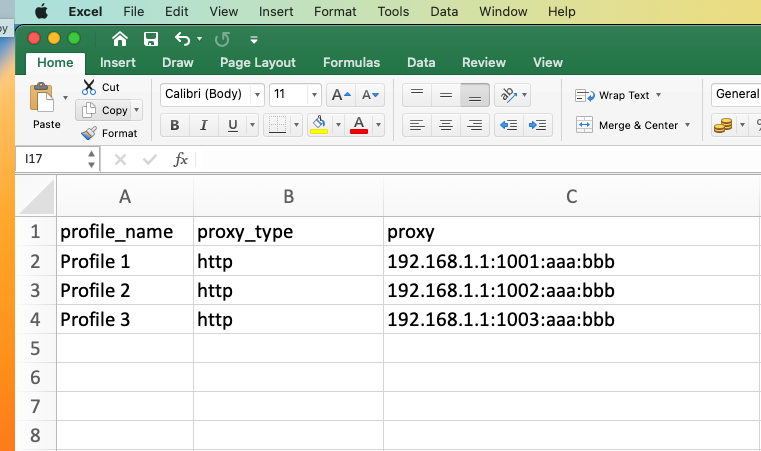Decrease font size with smaller A
Image resolution: width=761 pixels, height=451 pixels.
tap(370, 95)
